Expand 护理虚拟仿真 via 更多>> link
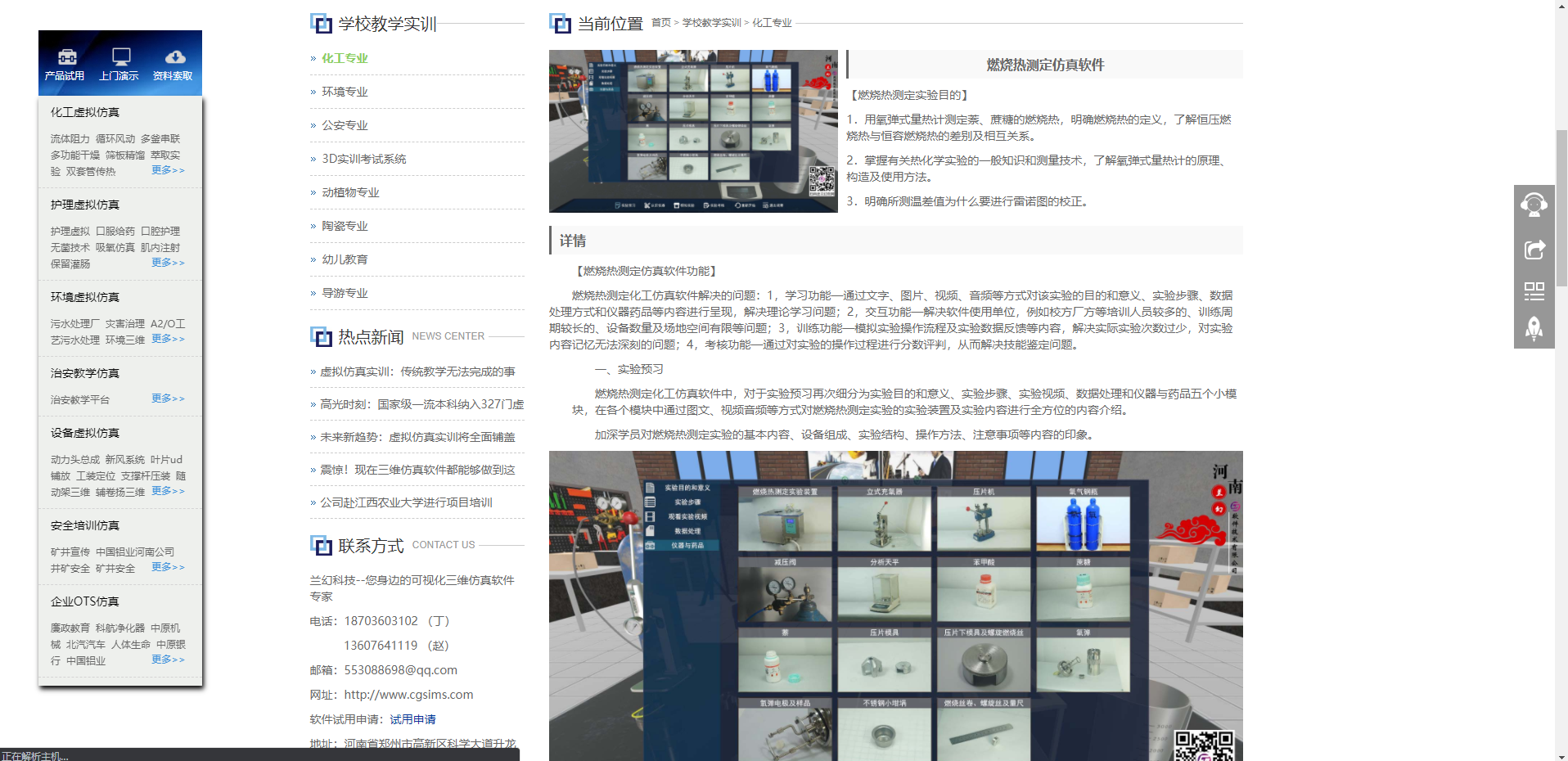The image size is (1568, 761). click(x=168, y=263)
